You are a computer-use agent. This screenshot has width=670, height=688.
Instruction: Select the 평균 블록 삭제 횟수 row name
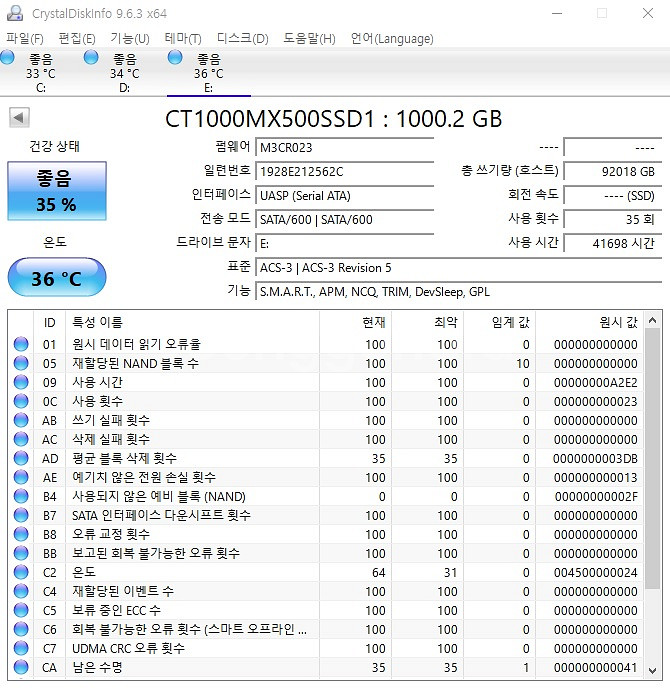point(124,459)
